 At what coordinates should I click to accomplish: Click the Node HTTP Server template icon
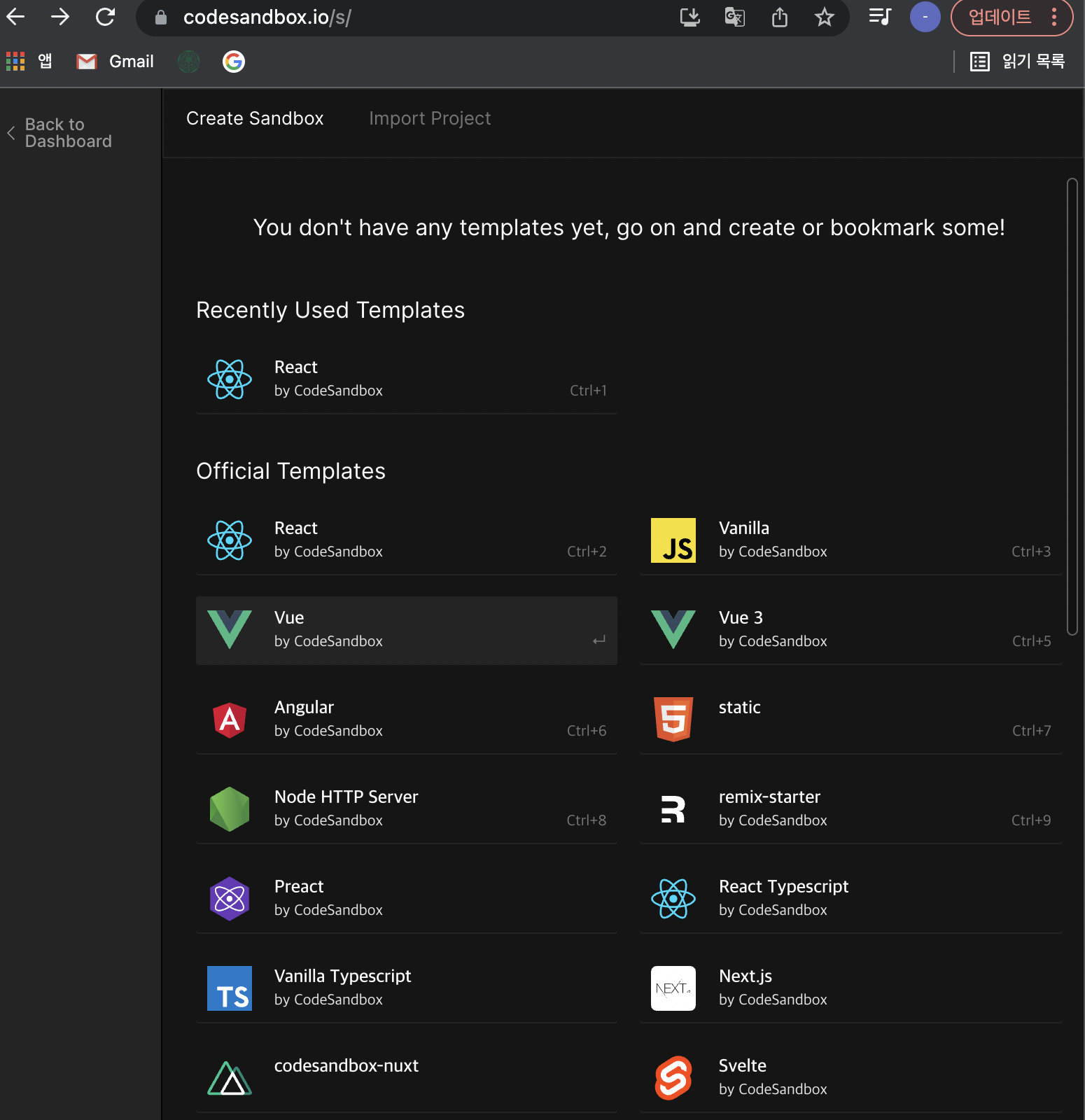(230, 809)
